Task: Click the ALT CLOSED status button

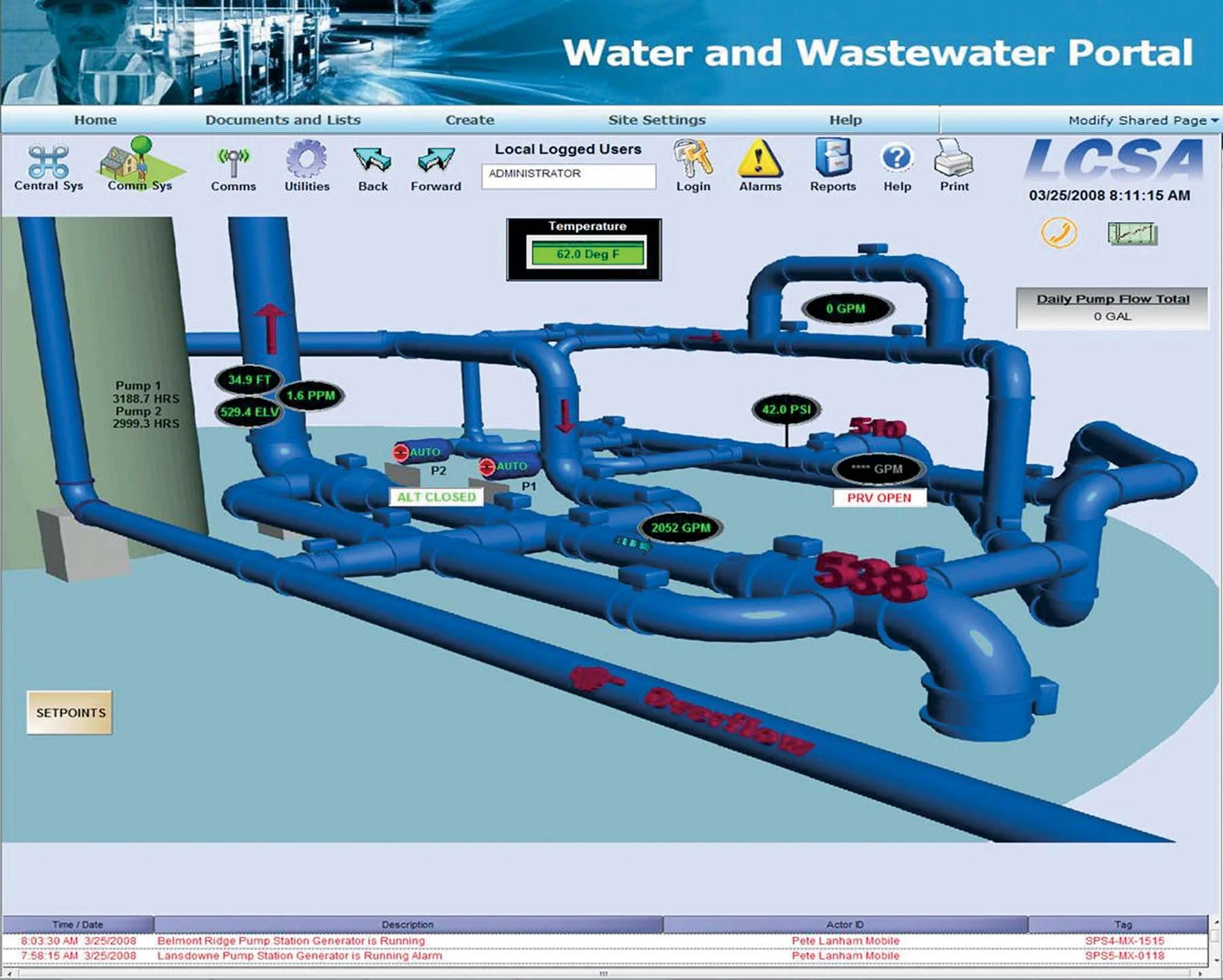Action: 436,497
